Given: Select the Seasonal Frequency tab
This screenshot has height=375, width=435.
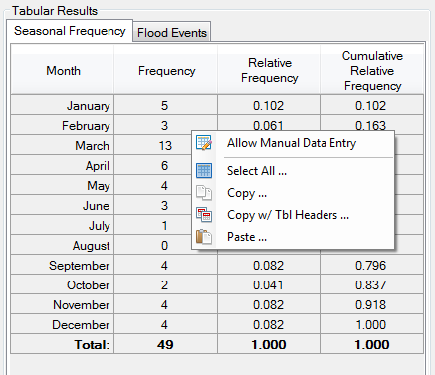Looking at the screenshot, I should coord(70,31).
